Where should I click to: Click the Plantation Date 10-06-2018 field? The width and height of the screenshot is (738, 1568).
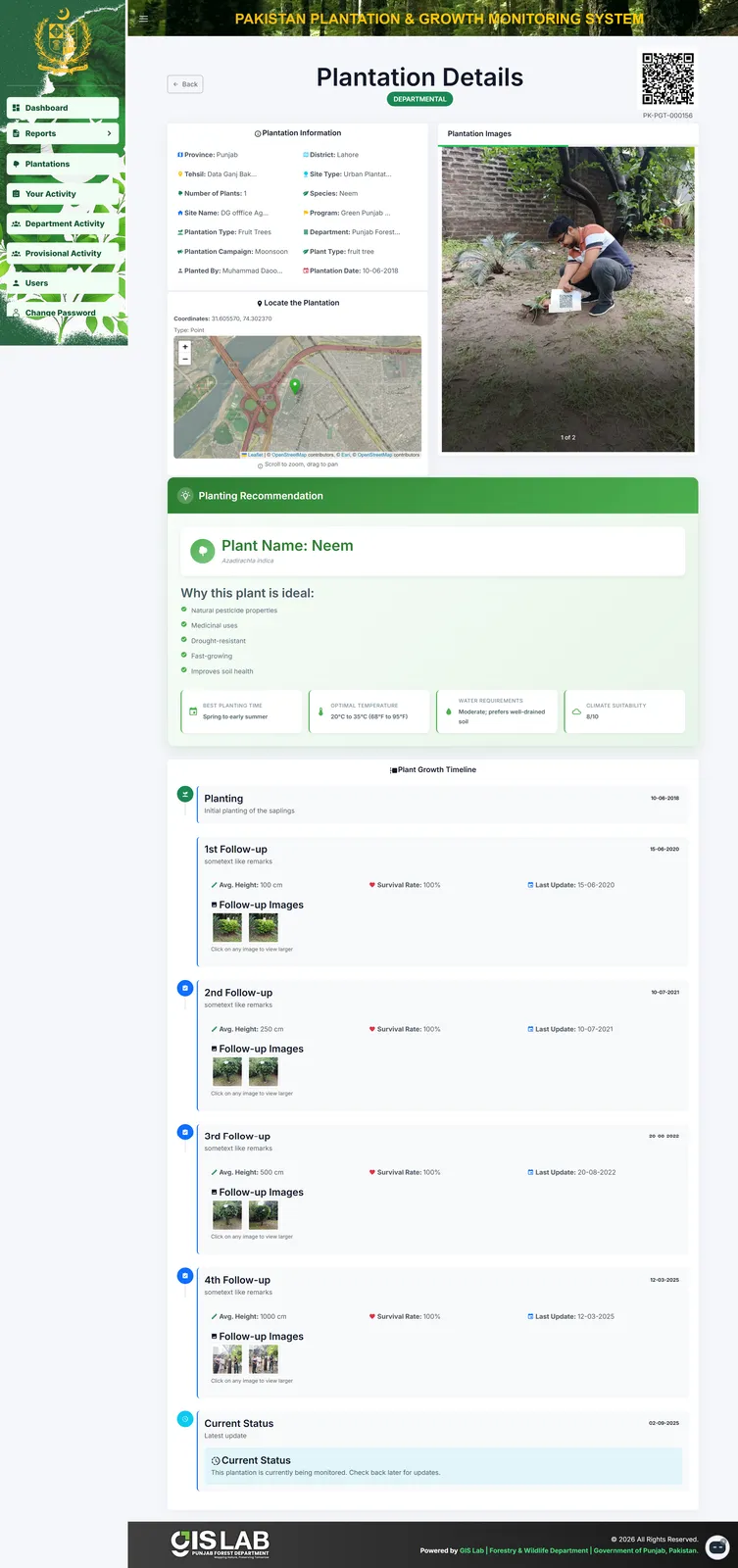(x=351, y=270)
